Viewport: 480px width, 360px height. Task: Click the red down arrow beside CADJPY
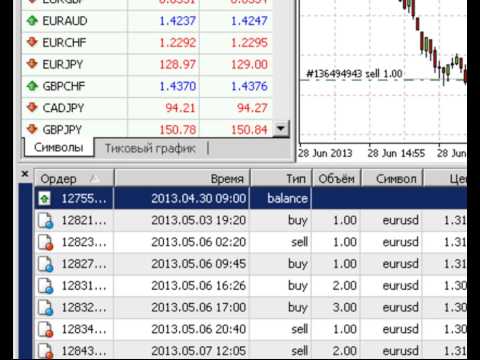pos(32,108)
